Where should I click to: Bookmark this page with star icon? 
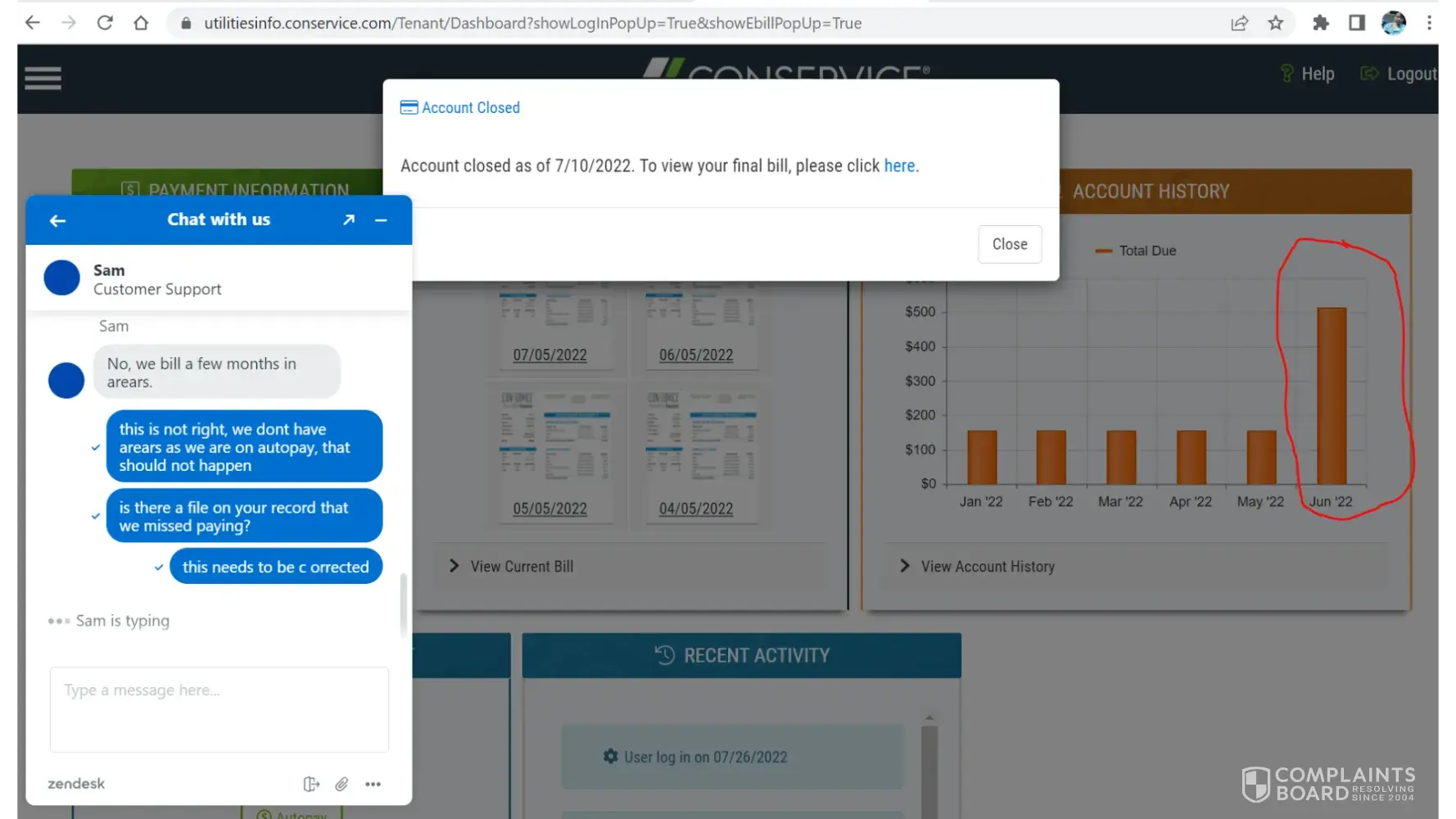pyautogui.click(x=1275, y=23)
